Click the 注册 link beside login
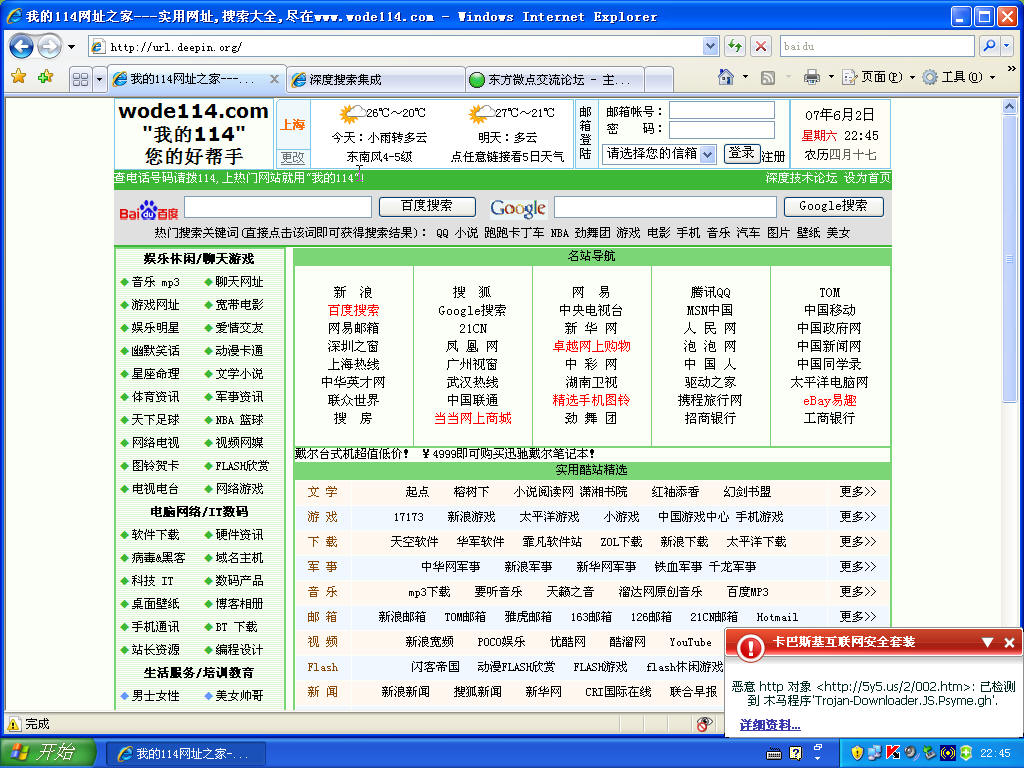The width and height of the screenshot is (1024, 768). pos(773,157)
